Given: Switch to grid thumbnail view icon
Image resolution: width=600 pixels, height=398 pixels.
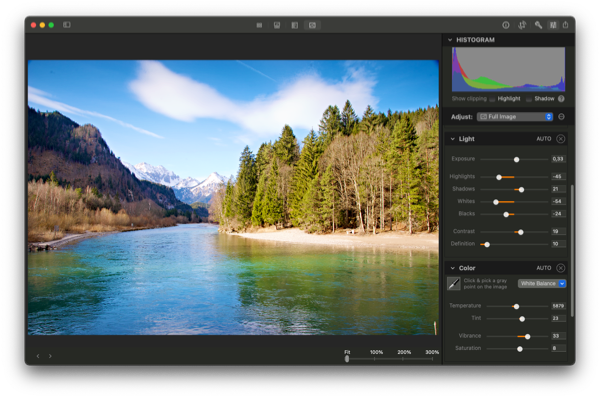Looking at the screenshot, I should coord(259,25).
